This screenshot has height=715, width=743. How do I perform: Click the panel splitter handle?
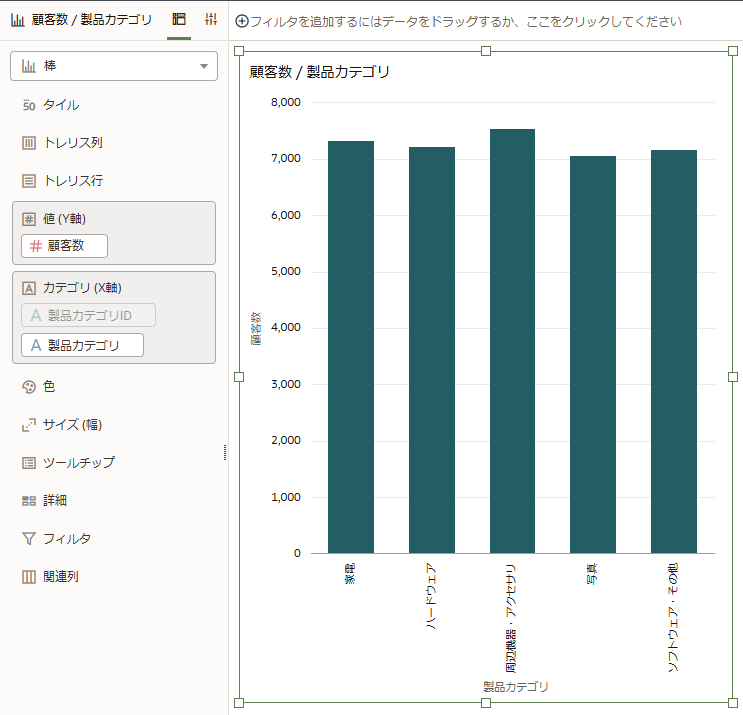click(x=225, y=453)
